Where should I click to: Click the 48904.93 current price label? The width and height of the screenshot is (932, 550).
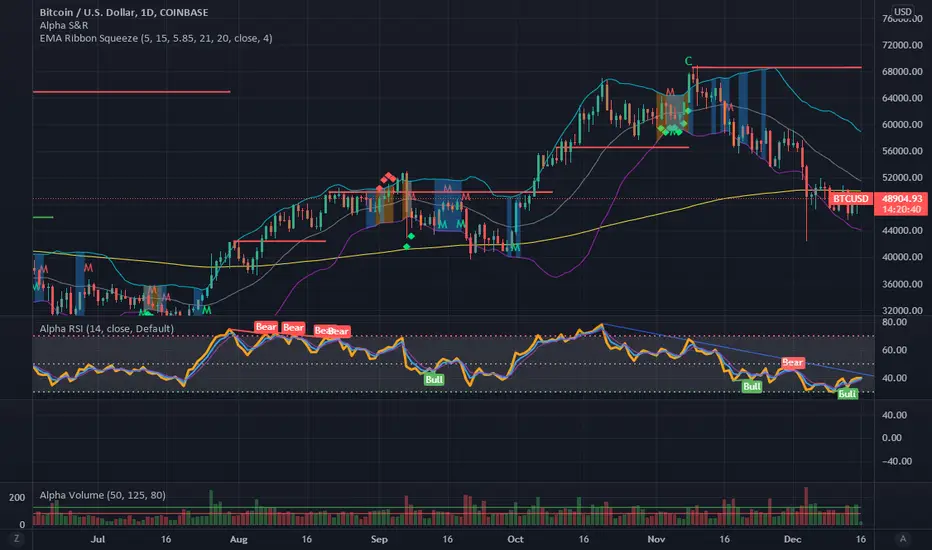(x=902, y=199)
